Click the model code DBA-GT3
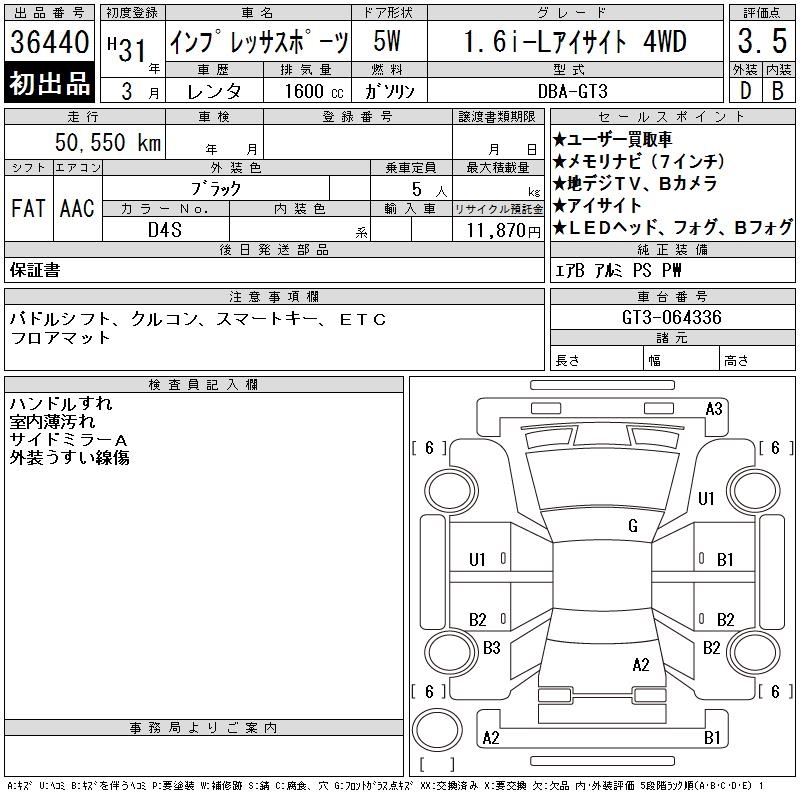 [572, 90]
